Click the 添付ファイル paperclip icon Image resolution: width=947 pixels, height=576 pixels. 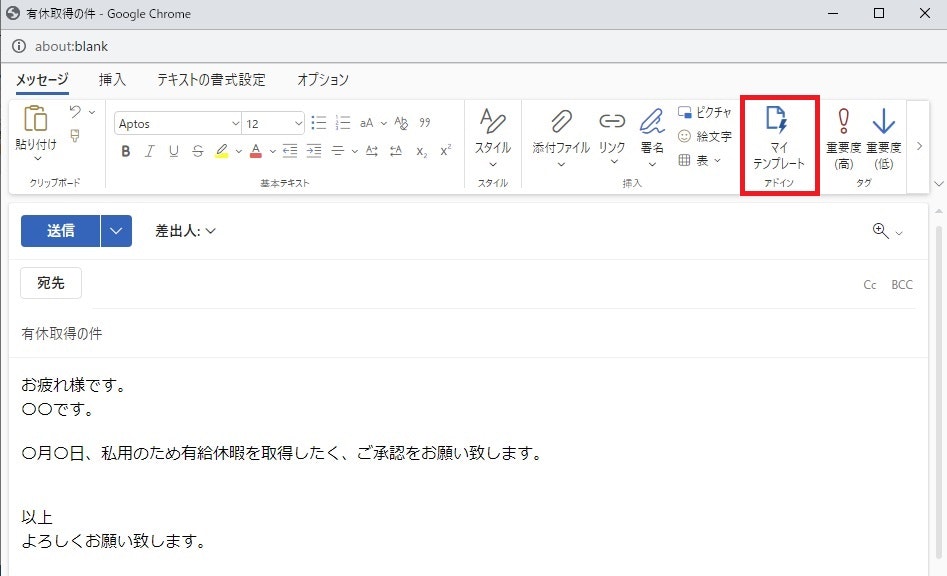click(561, 122)
